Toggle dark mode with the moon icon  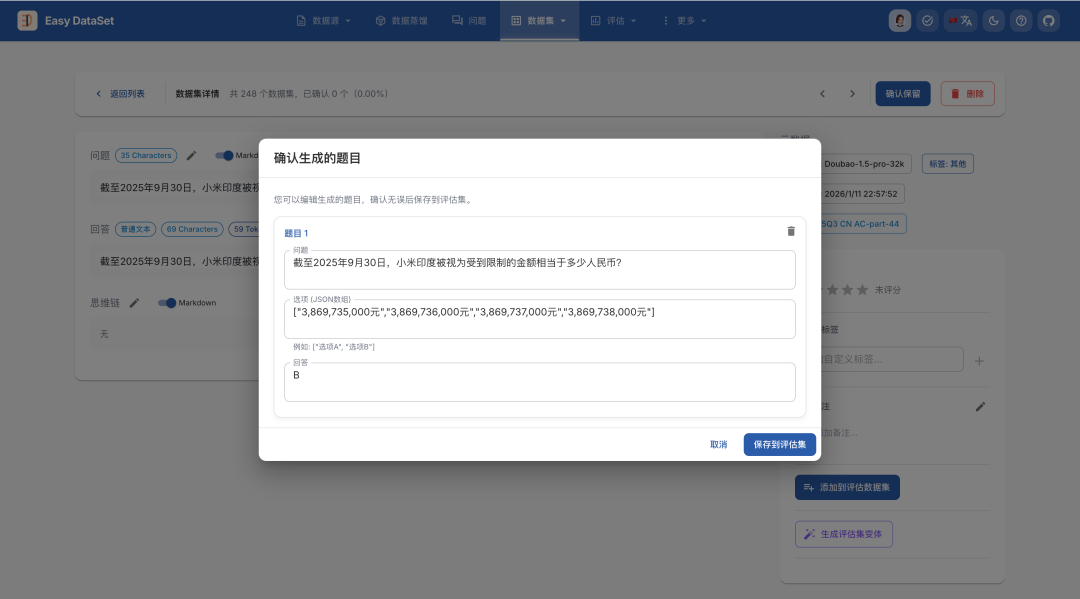(993, 21)
